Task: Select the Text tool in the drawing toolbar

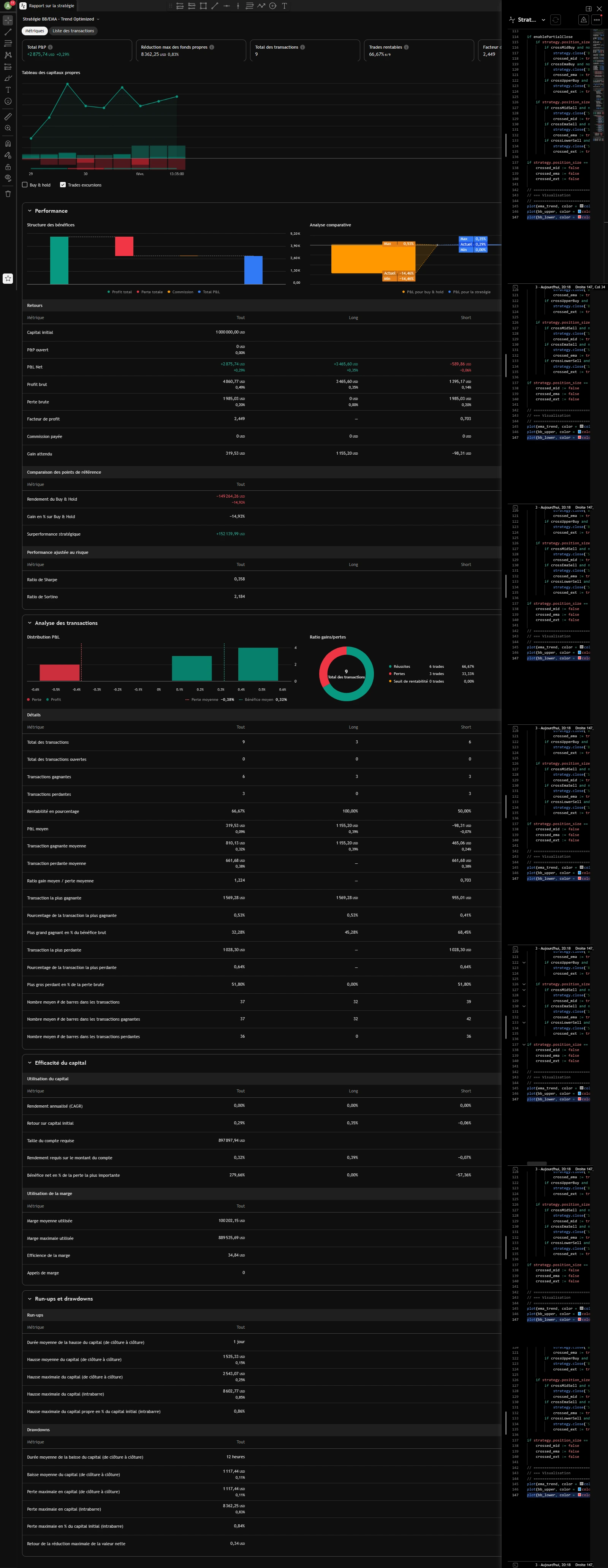Action: click(8, 90)
